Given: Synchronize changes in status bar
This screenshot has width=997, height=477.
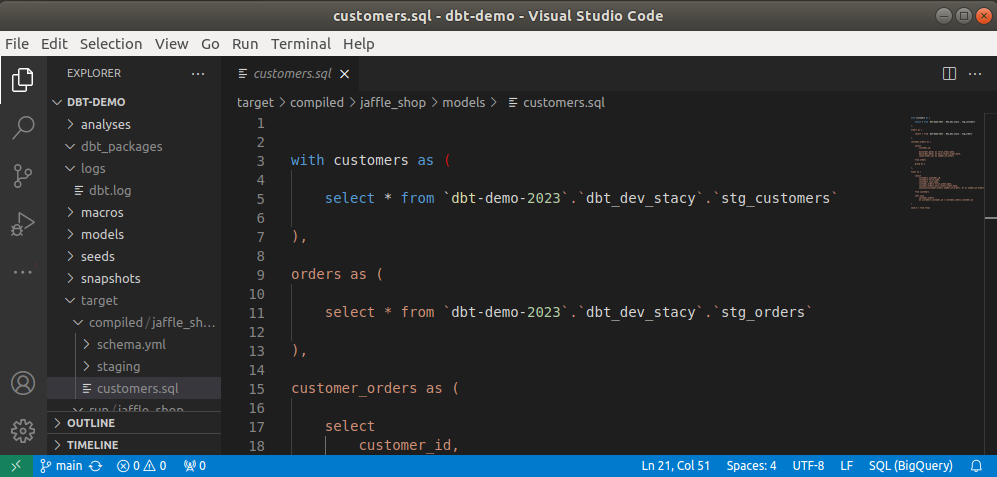Looking at the screenshot, I should (96, 466).
